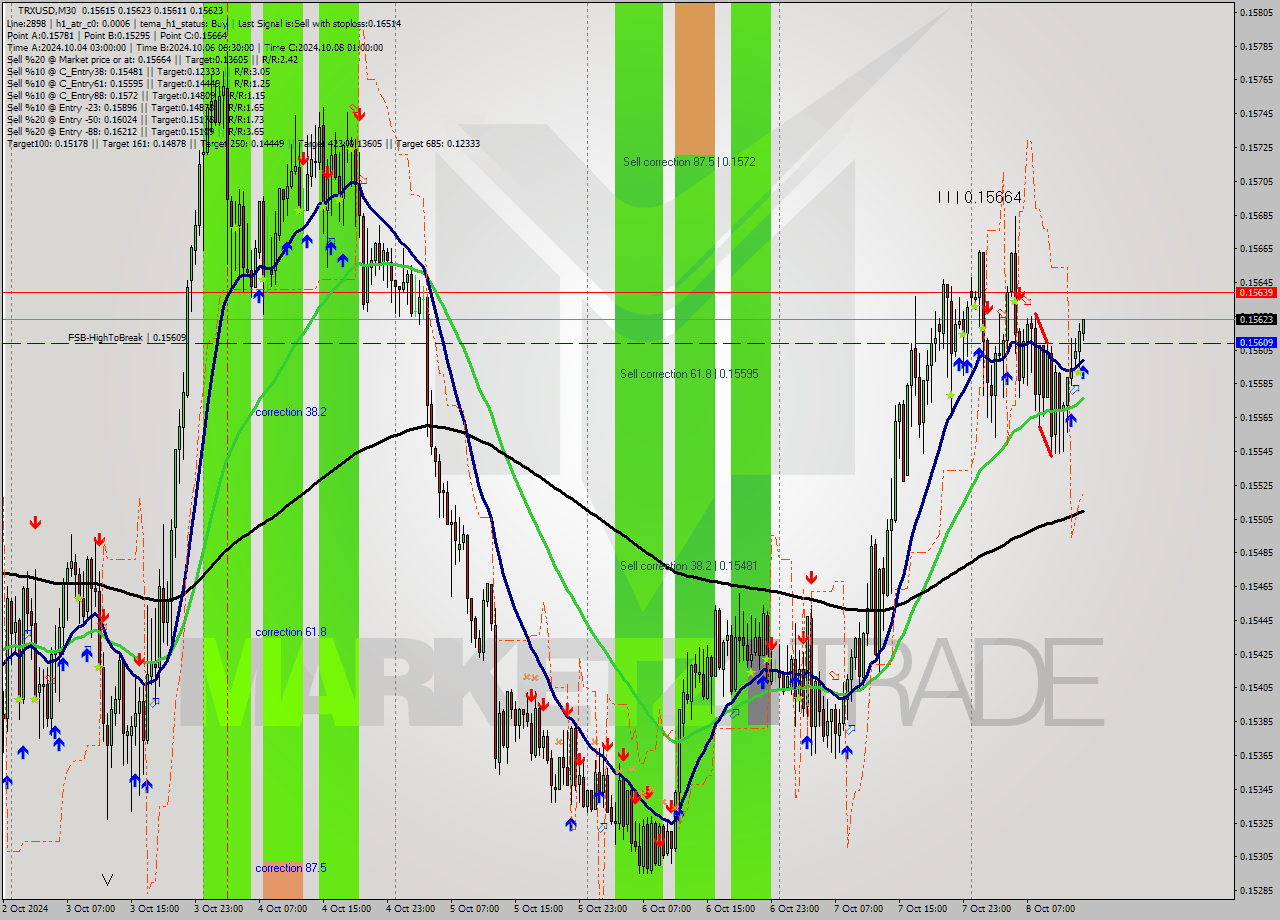Click the 0.15465 price axis label

[x=1256, y=586]
